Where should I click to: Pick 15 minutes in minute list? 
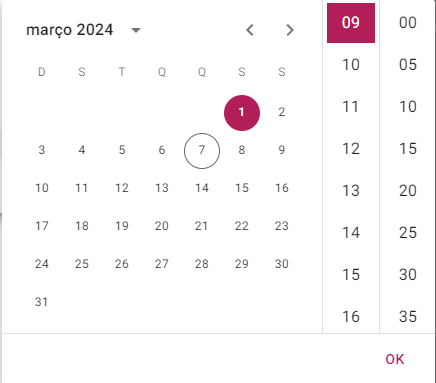408,149
